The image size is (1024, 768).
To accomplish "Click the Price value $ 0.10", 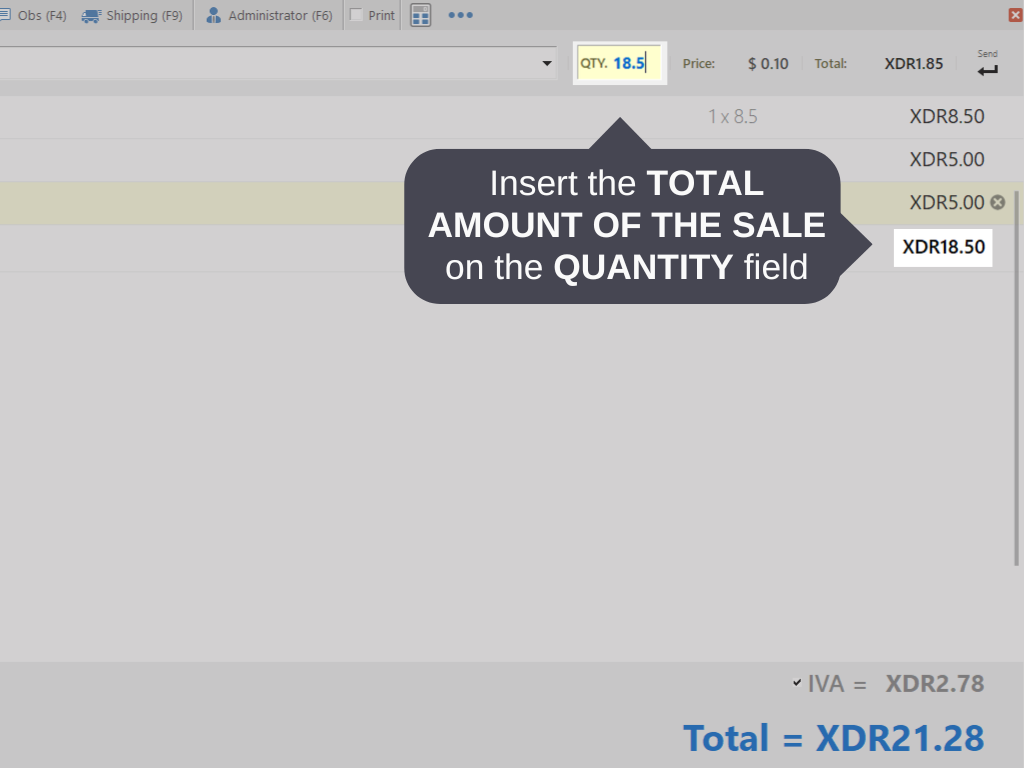I will (768, 63).
